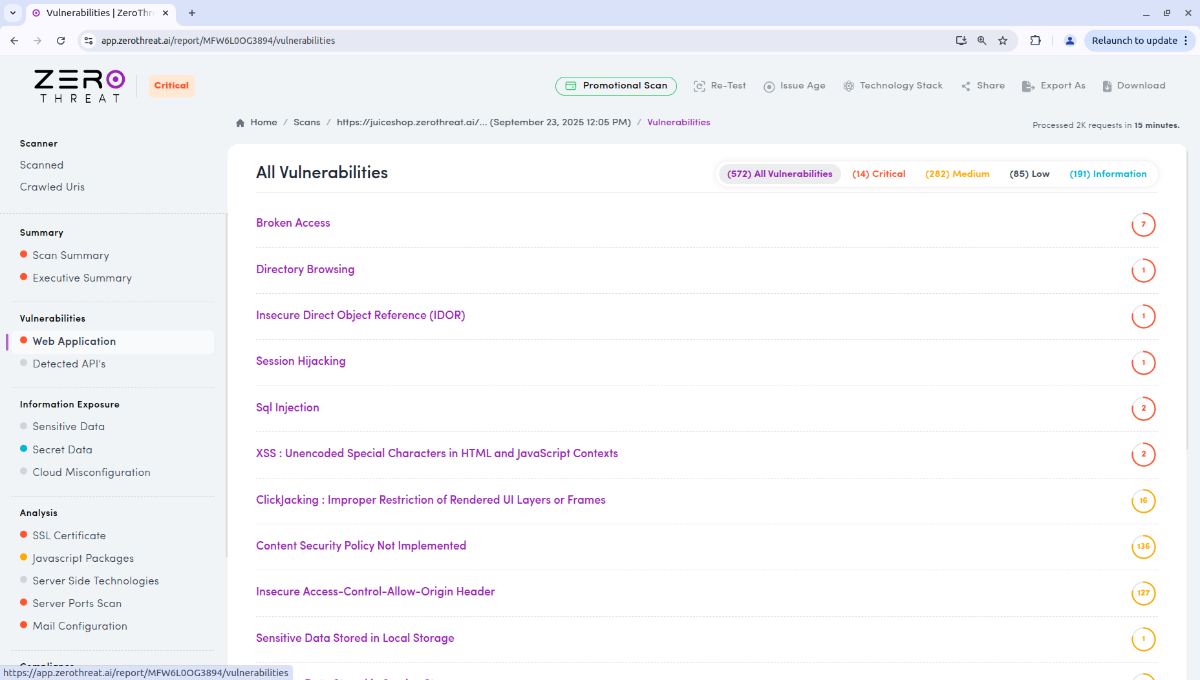Open Executive Summary in the sidebar
Screen dimensions: 1200x680
82,278
